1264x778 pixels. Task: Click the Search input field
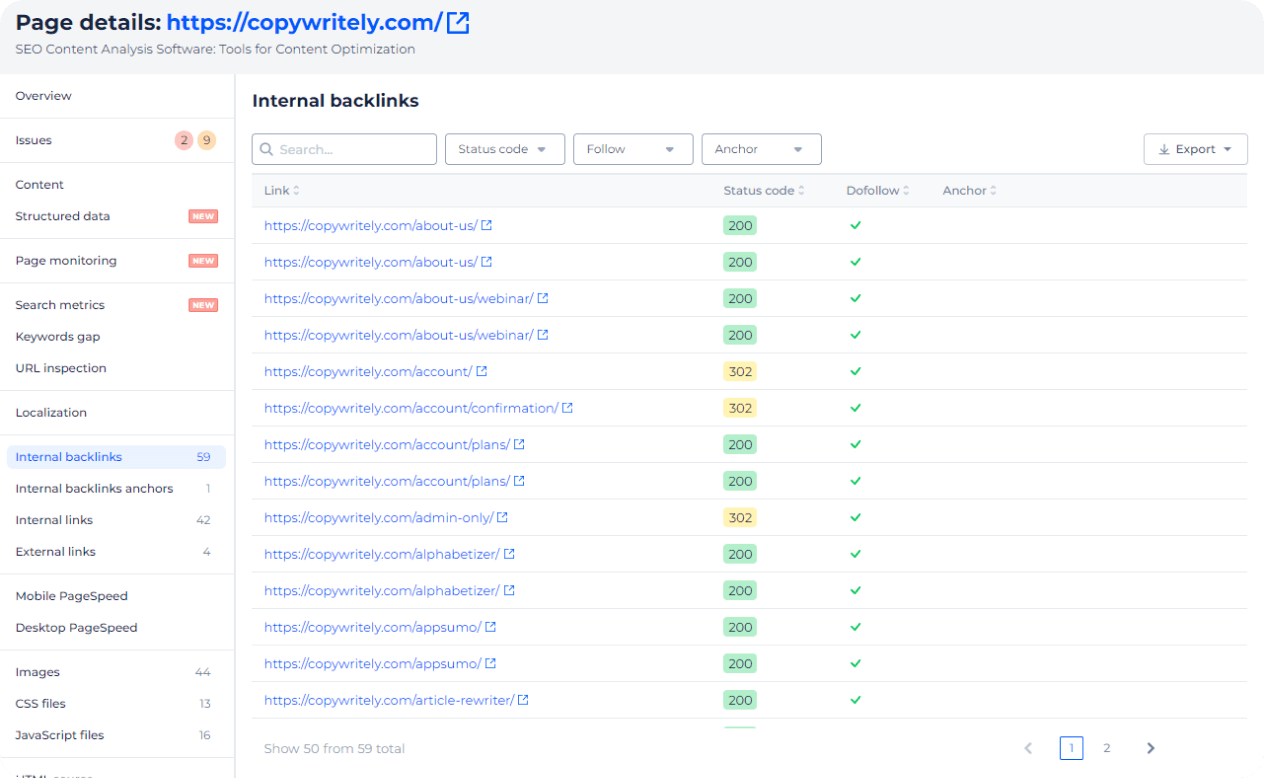click(344, 149)
